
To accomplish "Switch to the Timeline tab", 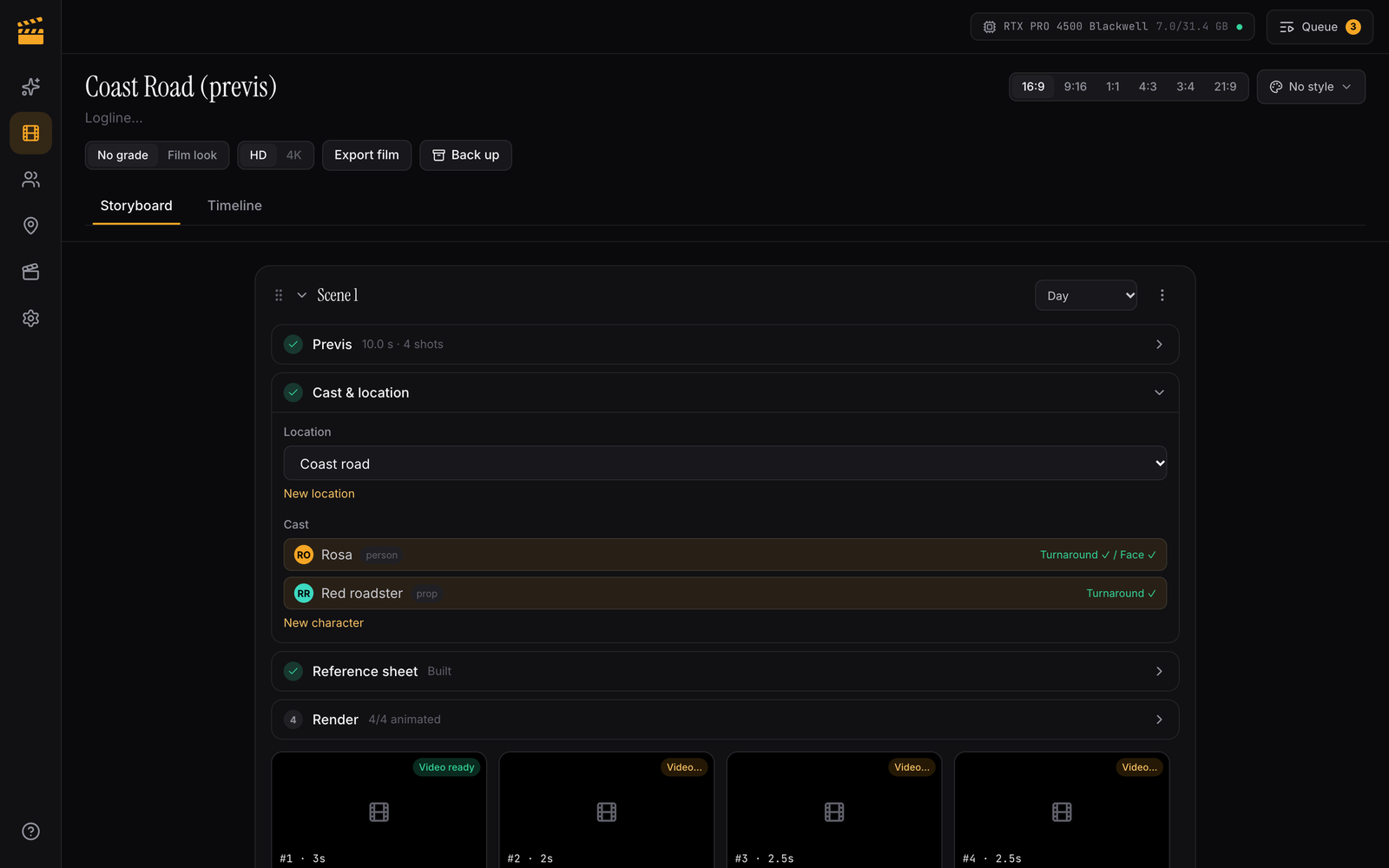I will 234,206.
